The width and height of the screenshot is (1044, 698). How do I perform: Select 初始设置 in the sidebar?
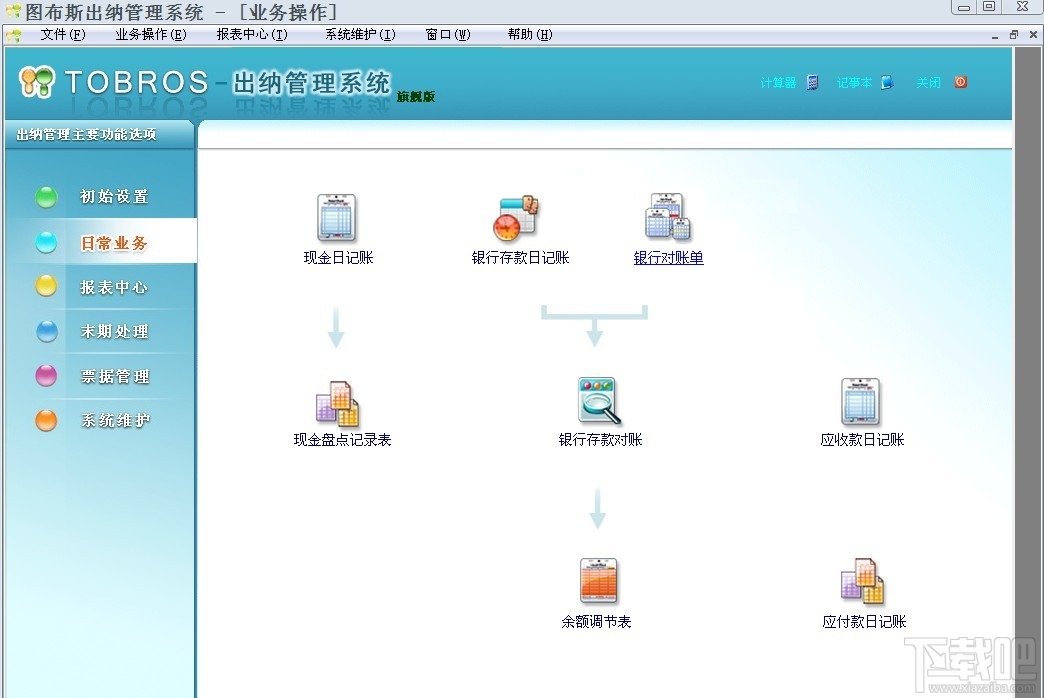[114, 197]
